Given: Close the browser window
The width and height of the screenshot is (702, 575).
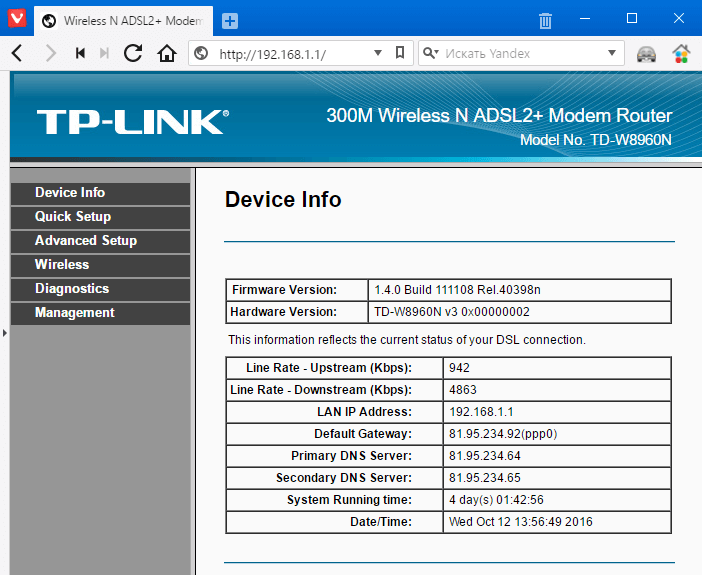Looking at the screenshot, I should click(679, 18).
